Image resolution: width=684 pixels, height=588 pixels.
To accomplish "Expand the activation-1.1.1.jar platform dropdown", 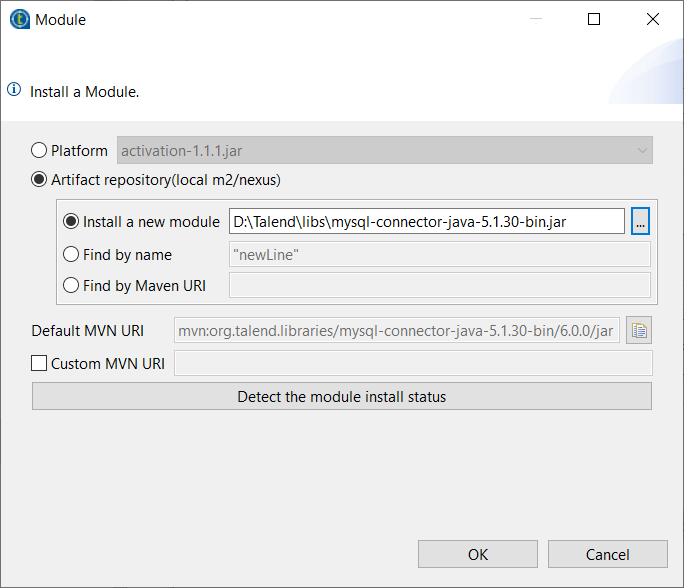I will click(x=385, y=151).
